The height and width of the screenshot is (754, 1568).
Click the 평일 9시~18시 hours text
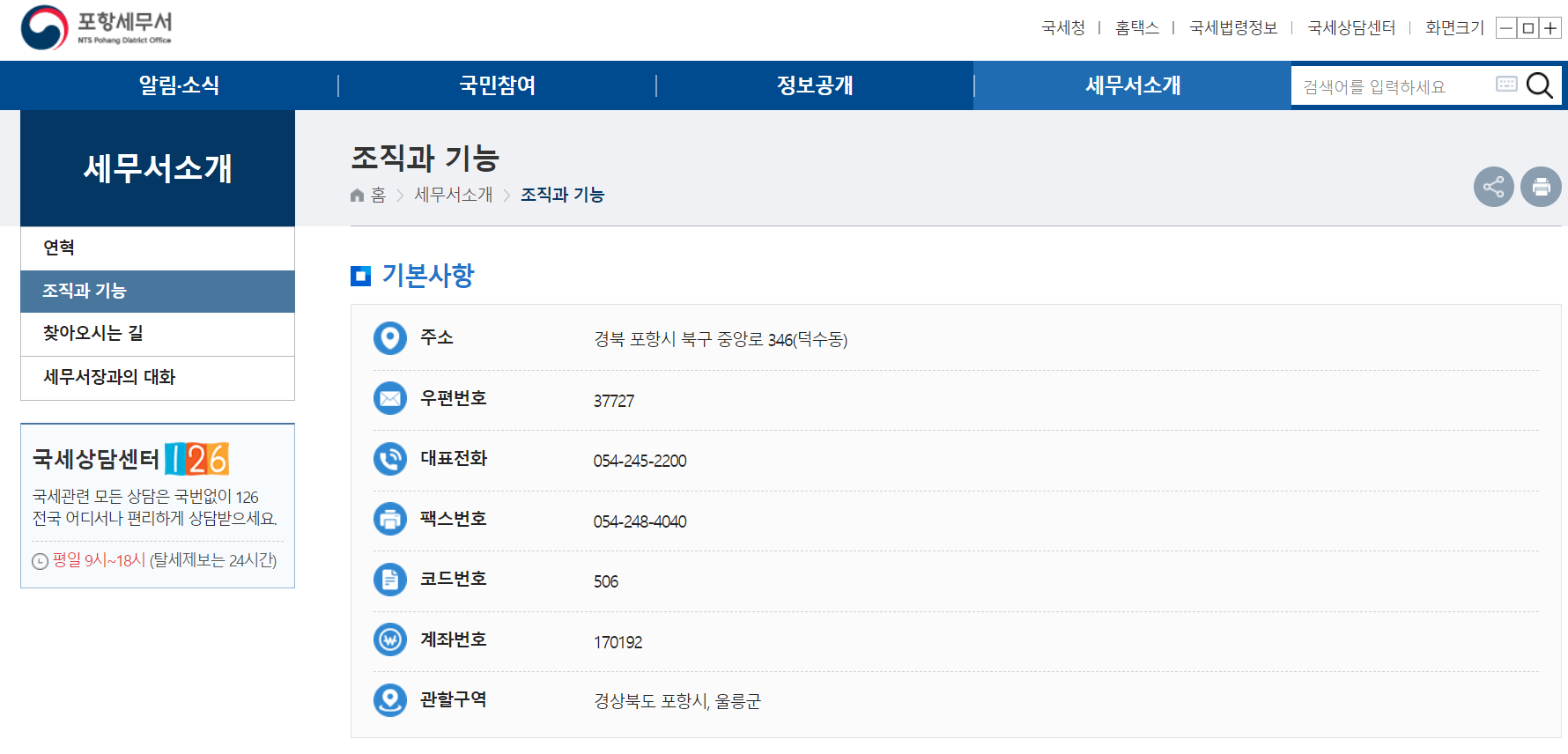99,560
